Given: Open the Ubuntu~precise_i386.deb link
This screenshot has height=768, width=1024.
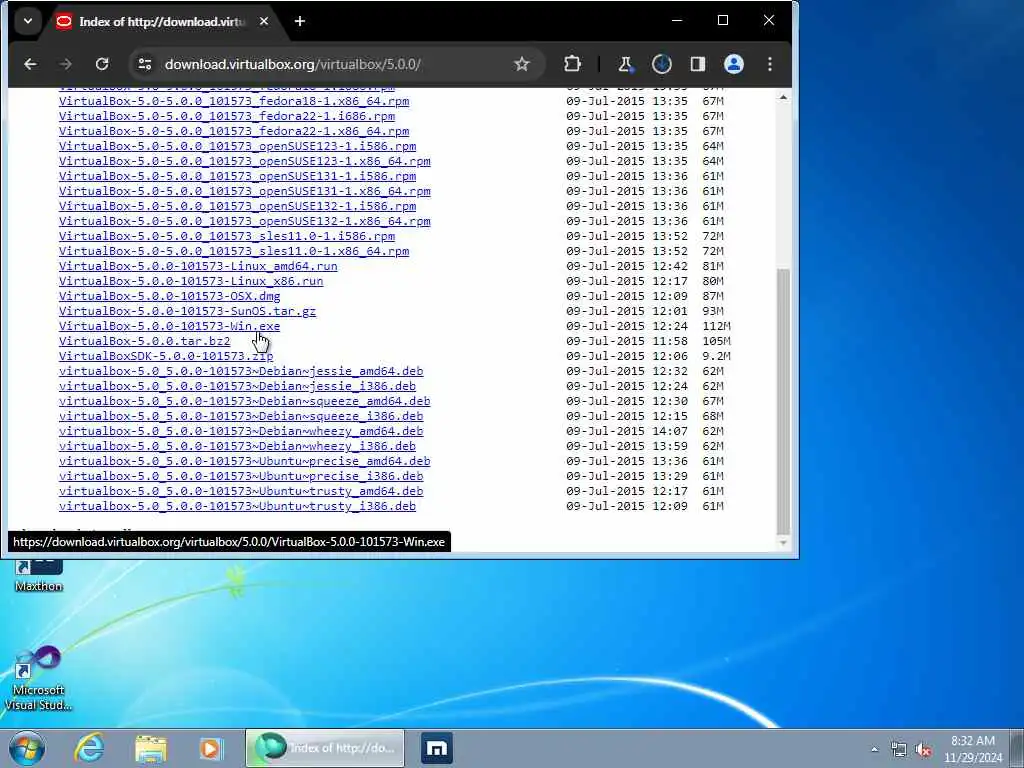Looking at the screenshot, I should [241, 476].
